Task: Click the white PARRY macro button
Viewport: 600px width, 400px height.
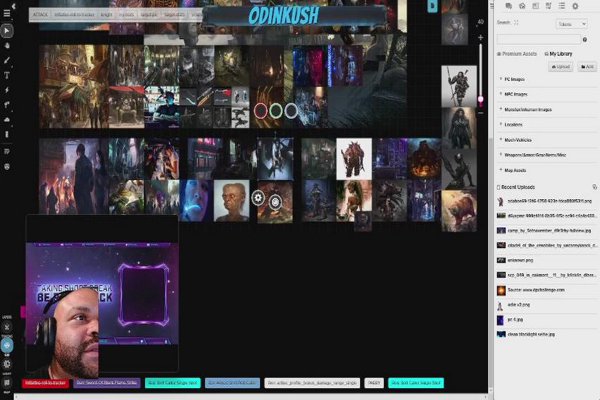Action: [374, 383]
